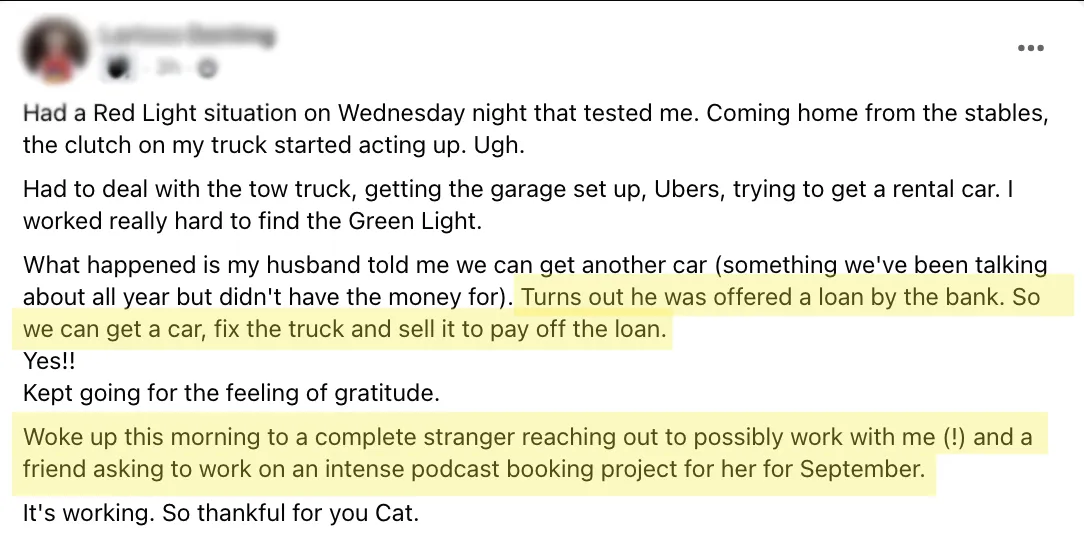Click the highlighted line about selling the truck
The image size is (1084, 546).
345,329
